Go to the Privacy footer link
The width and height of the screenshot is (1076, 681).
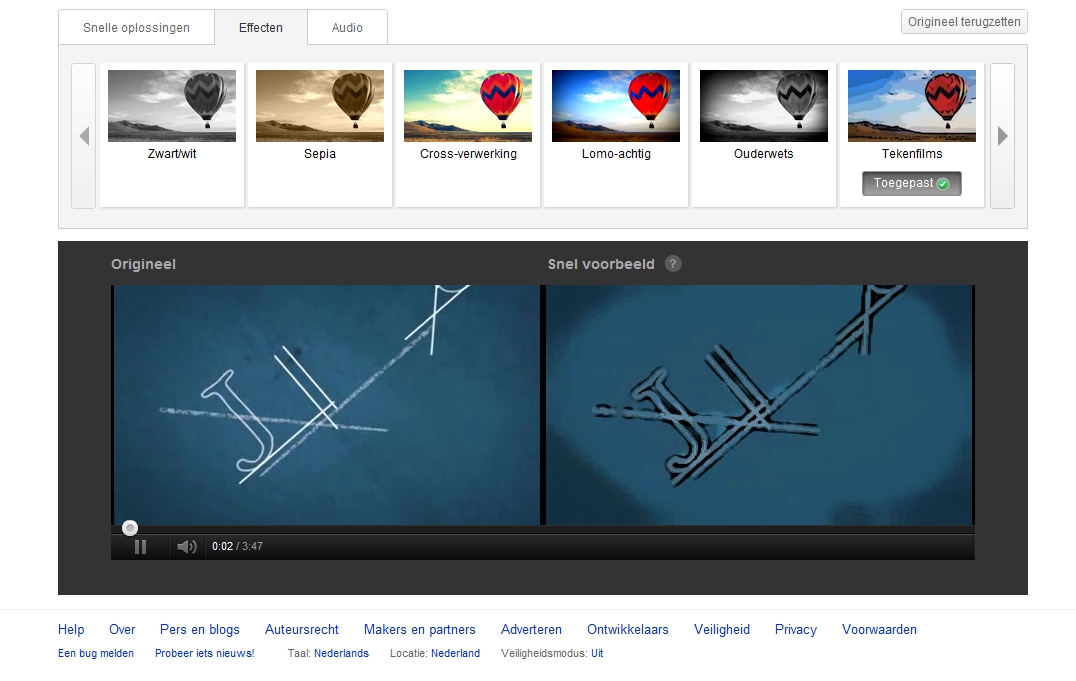pos(796,630)
